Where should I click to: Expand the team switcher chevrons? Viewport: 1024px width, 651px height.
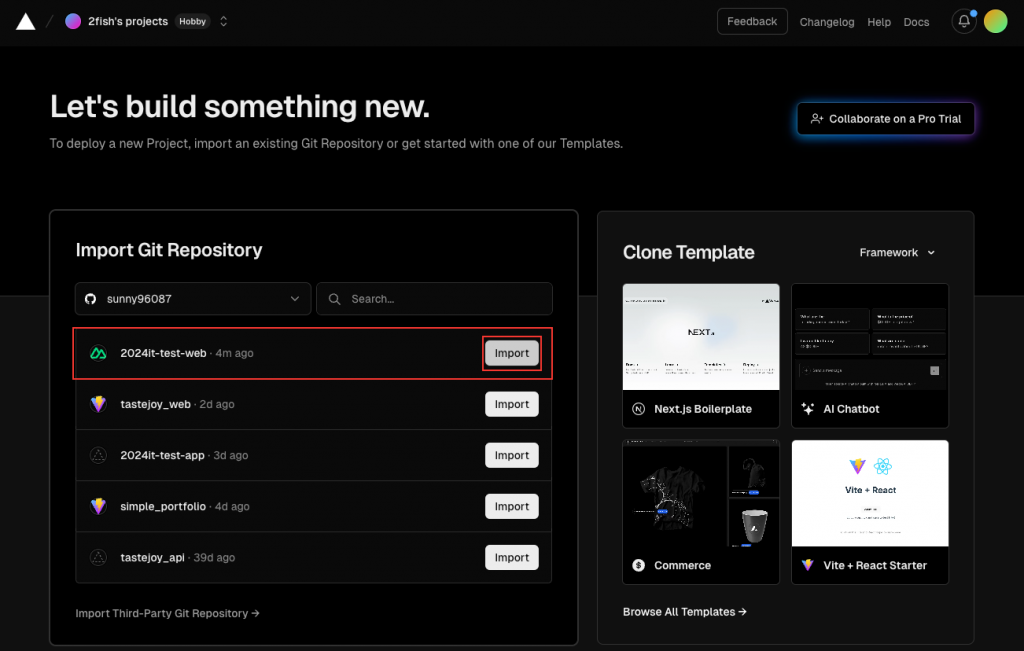click(223, 22)
